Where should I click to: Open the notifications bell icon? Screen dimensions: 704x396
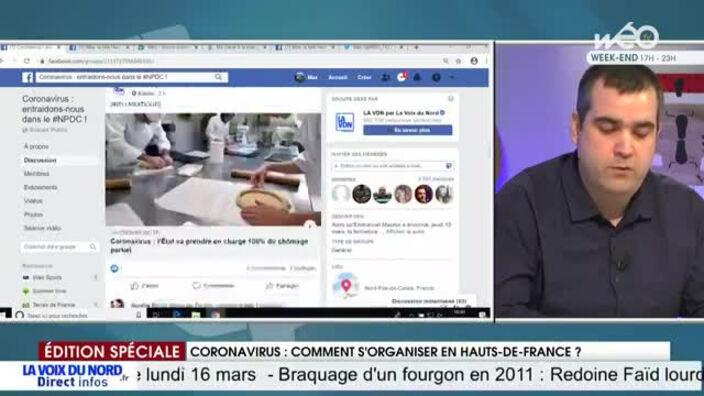coord(417,77)
